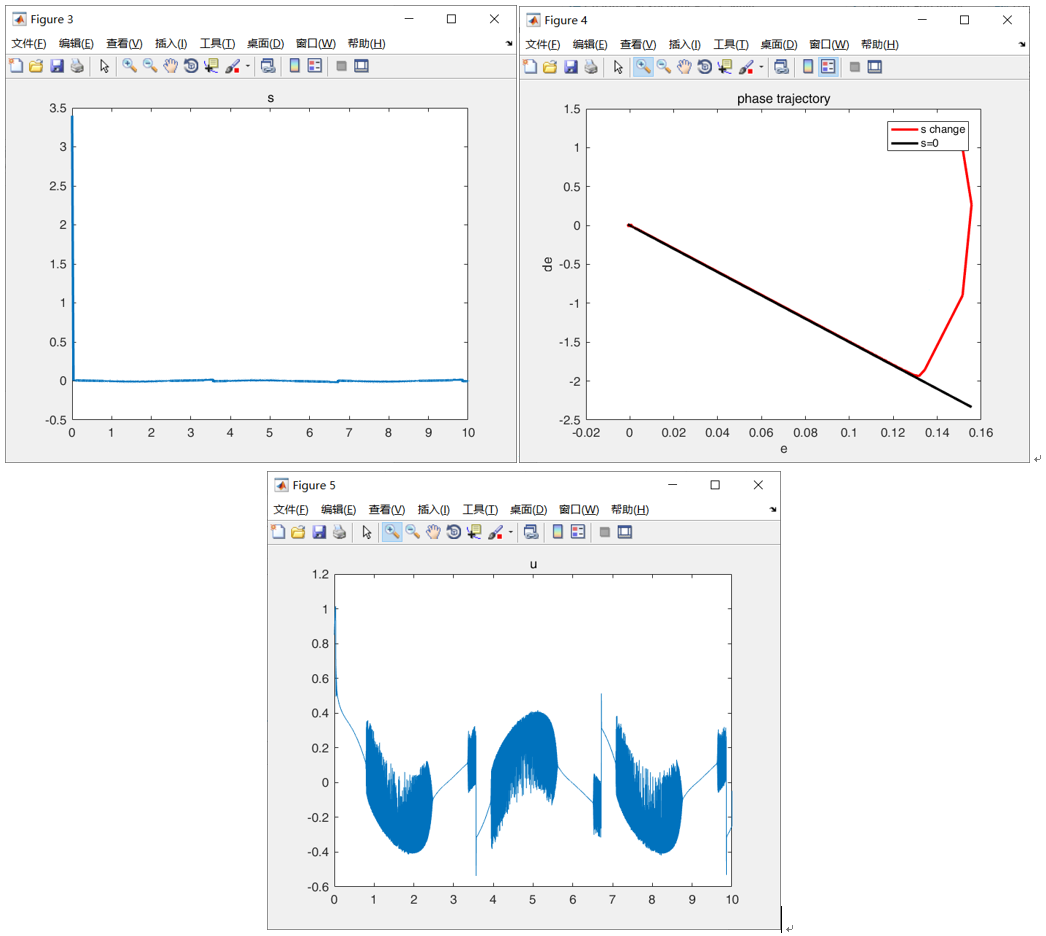
Task: Activate the Pan tool in Figure 5
Action: click(433, 532)
